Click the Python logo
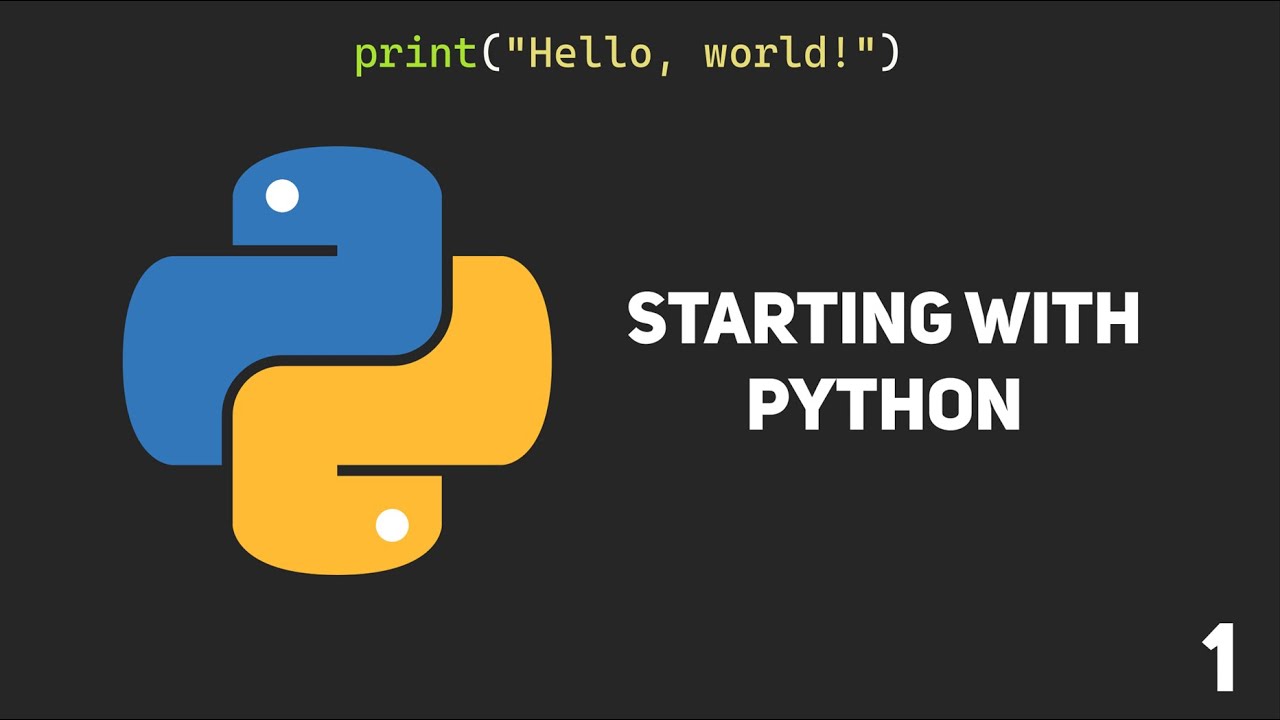The height and width of the screenshot is (720, 1280). (x=337, y=361)
